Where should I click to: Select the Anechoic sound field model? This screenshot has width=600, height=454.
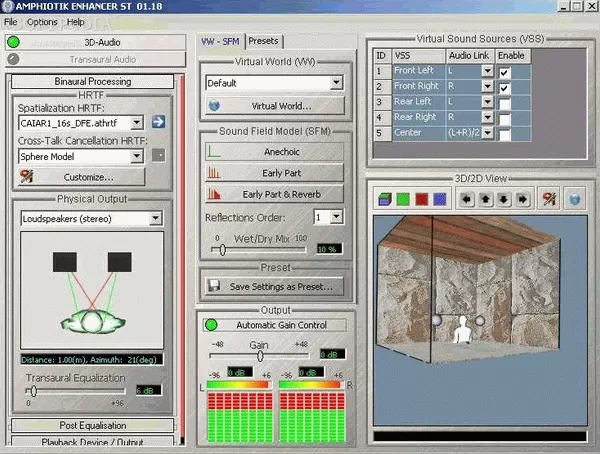click(x=274, y=152)
